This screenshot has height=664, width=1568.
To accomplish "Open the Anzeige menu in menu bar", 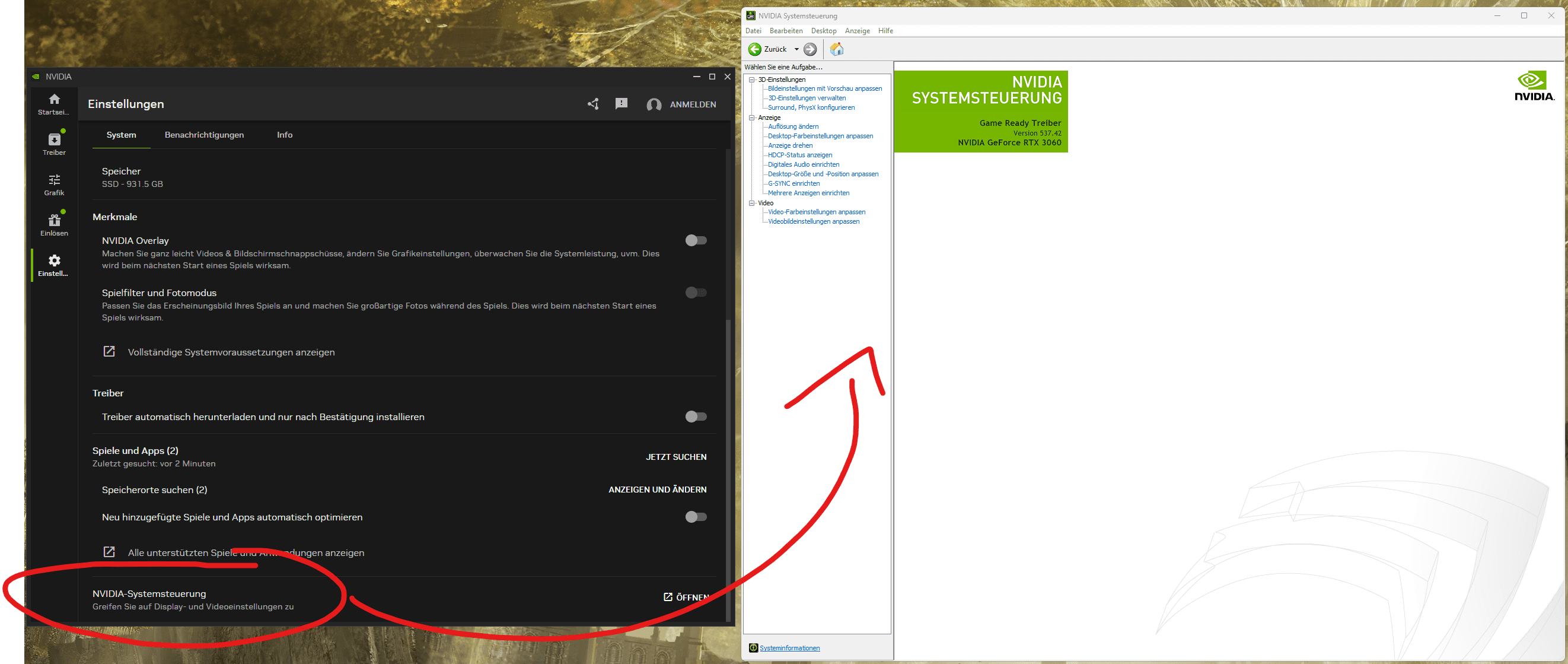I will 857,31.
